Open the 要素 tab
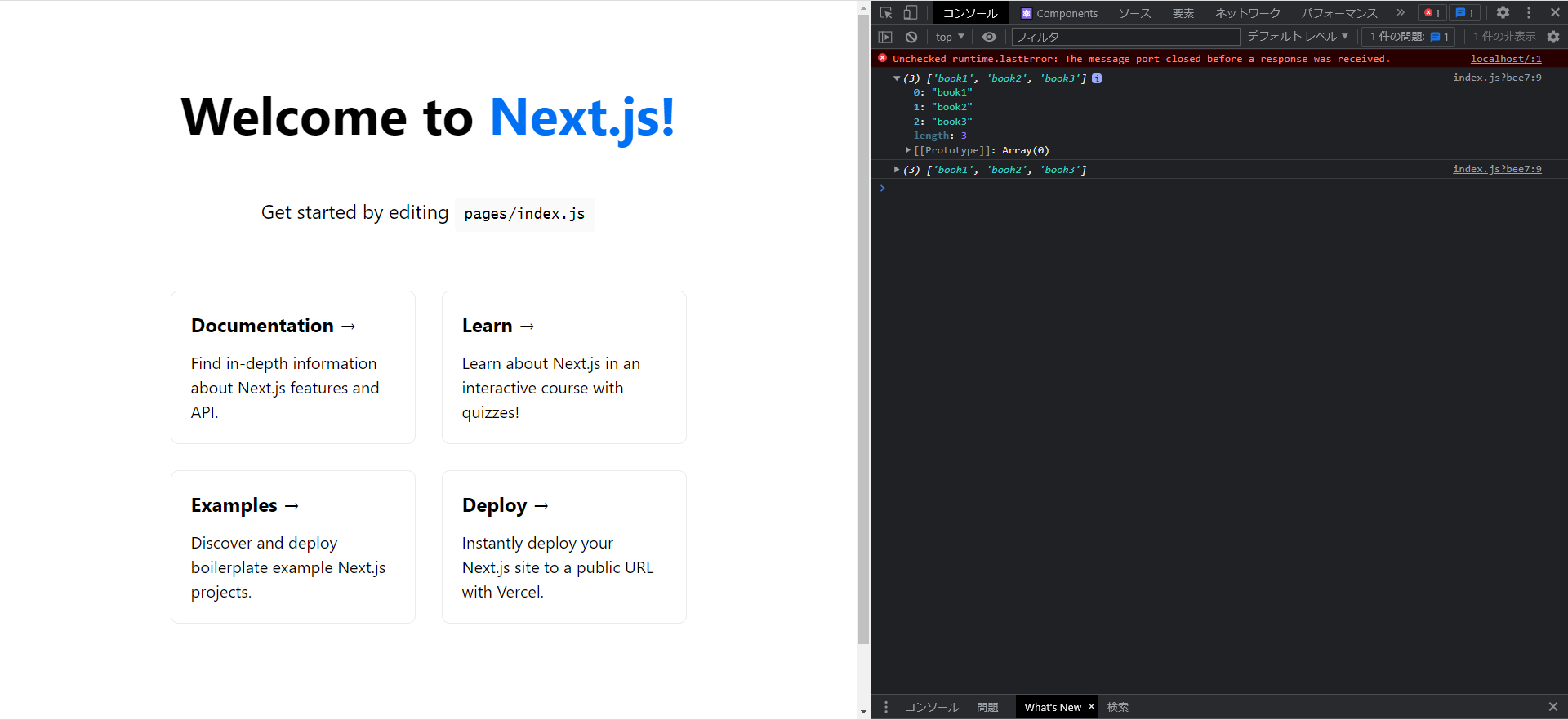 (x=1183, y=13)
